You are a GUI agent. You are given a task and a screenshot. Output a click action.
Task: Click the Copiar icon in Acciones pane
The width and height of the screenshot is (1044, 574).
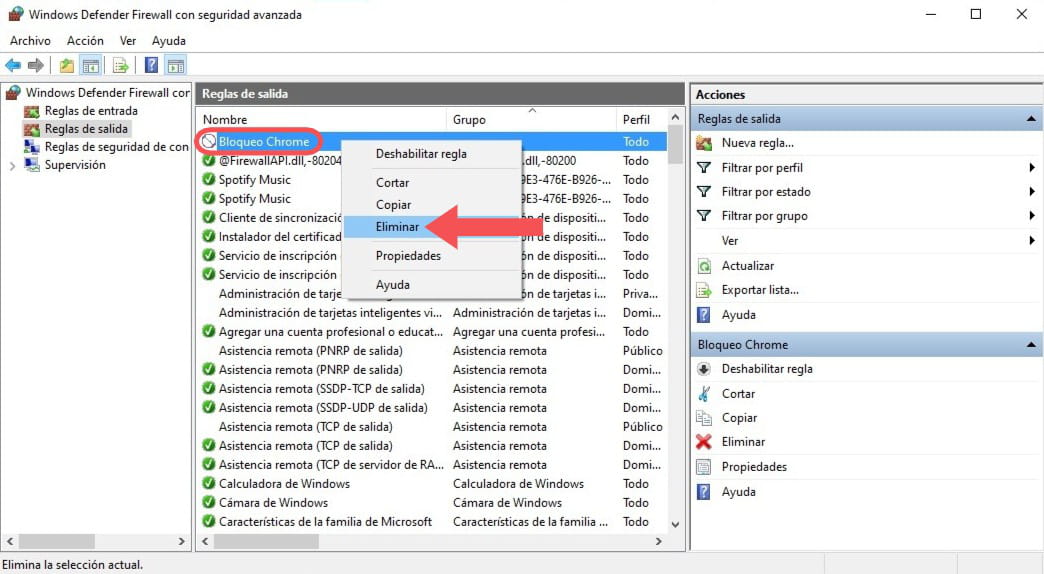pyautogui.click(x=704, y=418)
